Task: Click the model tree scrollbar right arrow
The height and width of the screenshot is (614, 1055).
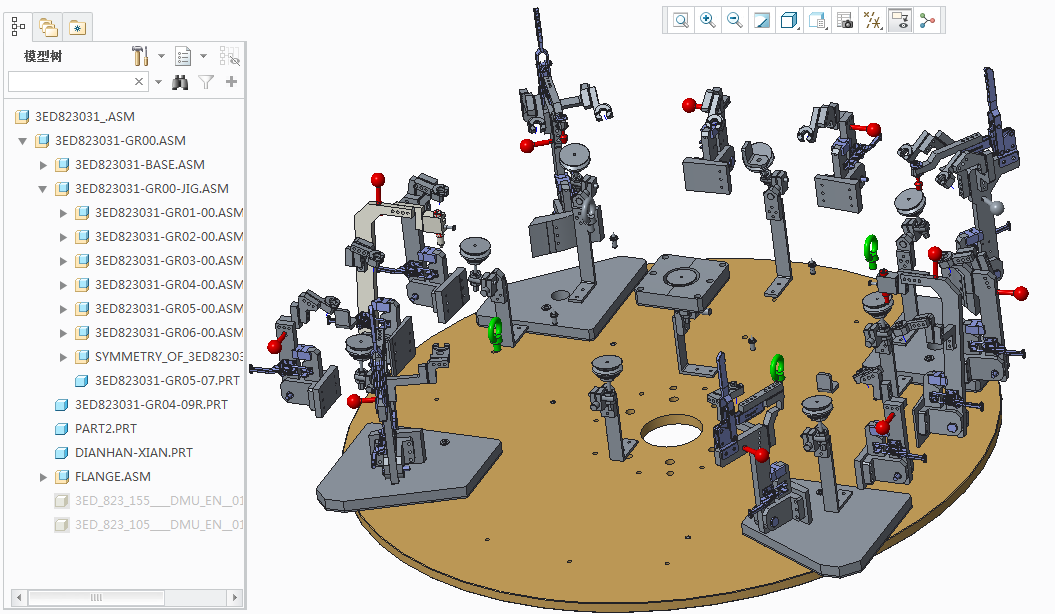Action: coord(234,597)
